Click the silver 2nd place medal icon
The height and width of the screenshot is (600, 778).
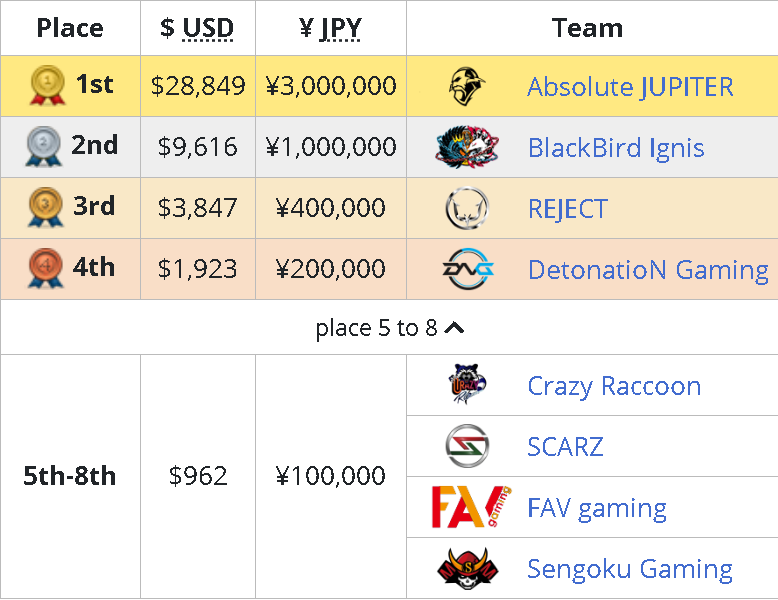pos(45,147)
